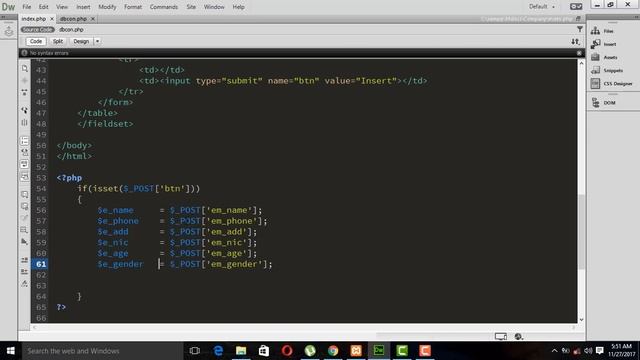The image size is (640, 360).
Task: Click the globe preview icon in status bar
Action: pyautogui.click(x=518, y=336)
